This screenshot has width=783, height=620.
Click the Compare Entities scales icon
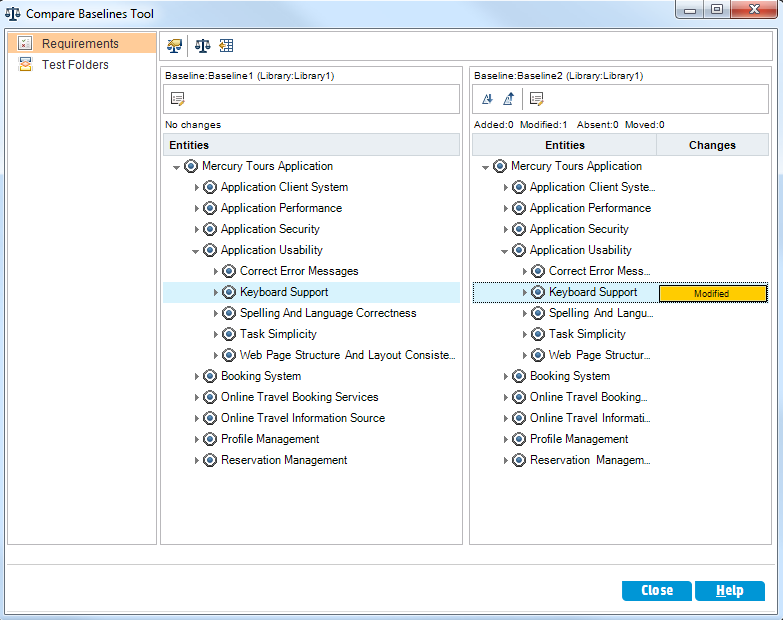(x=203, y=46)
